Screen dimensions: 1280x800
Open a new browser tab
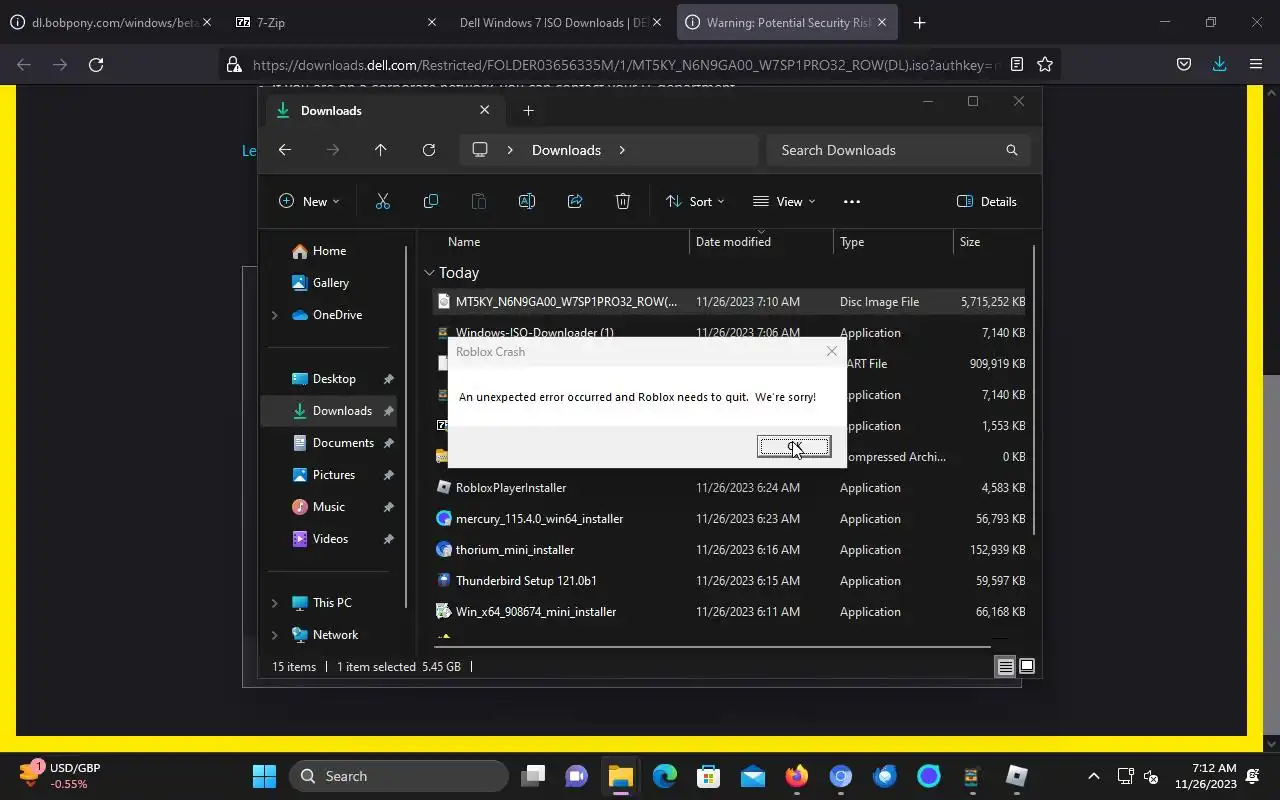coord(919,22)
